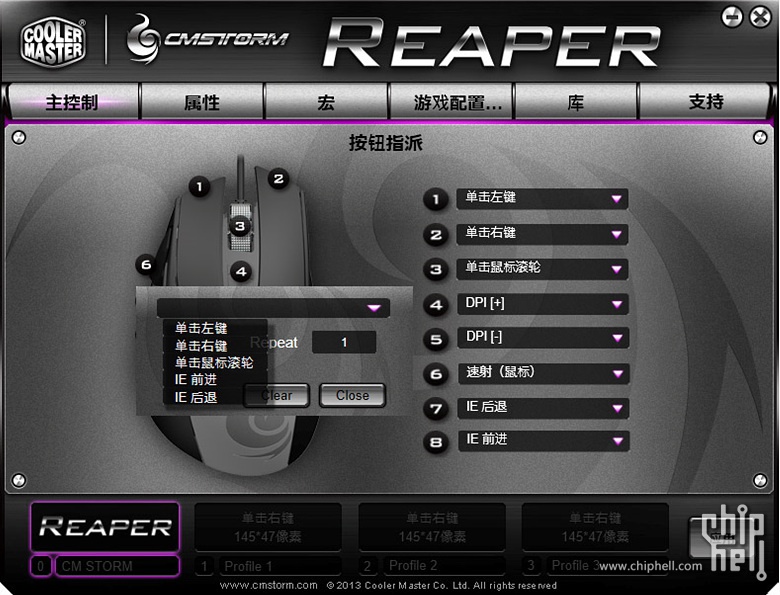Select profile slot number 0

click(41, 566)
